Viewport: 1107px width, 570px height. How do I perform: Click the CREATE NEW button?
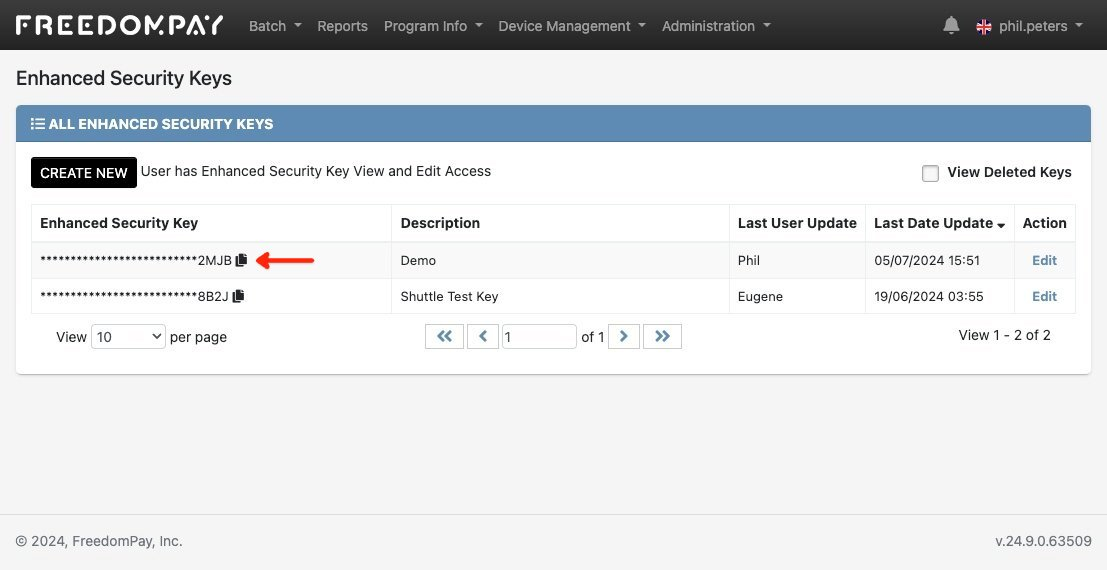tap(83, 172)
